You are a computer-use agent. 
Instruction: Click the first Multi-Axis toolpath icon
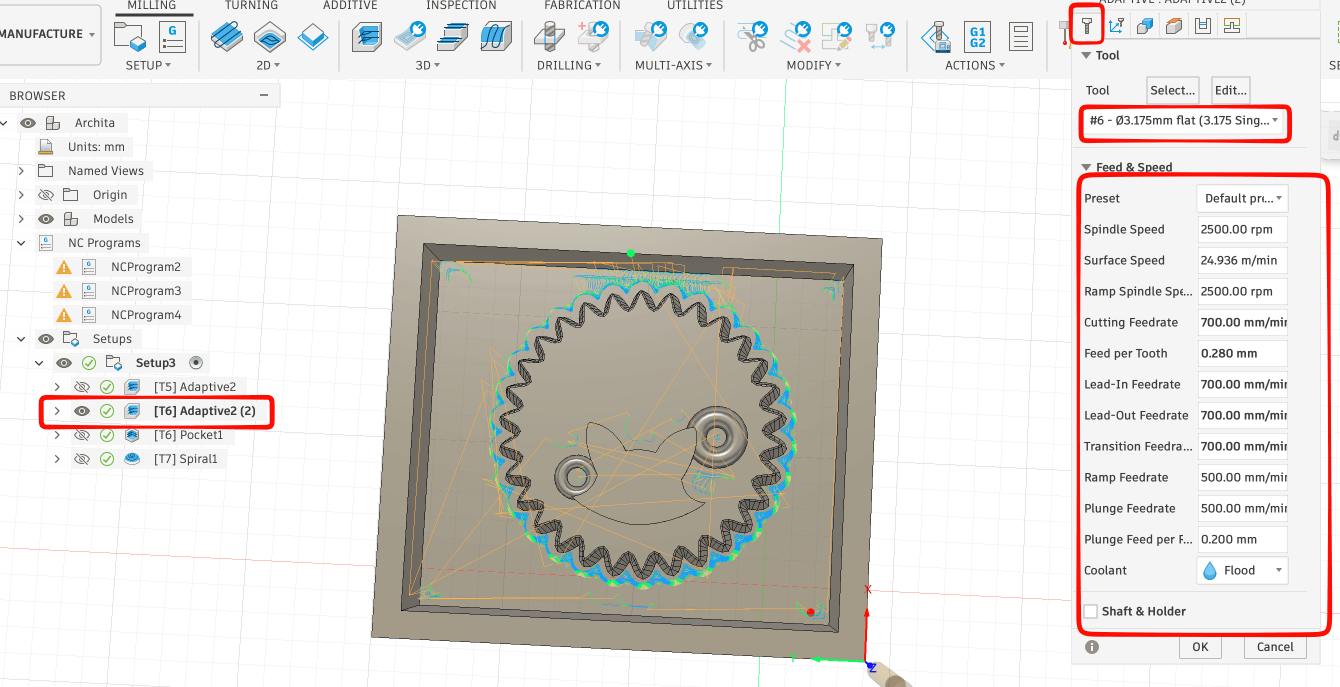coord(651,36)
